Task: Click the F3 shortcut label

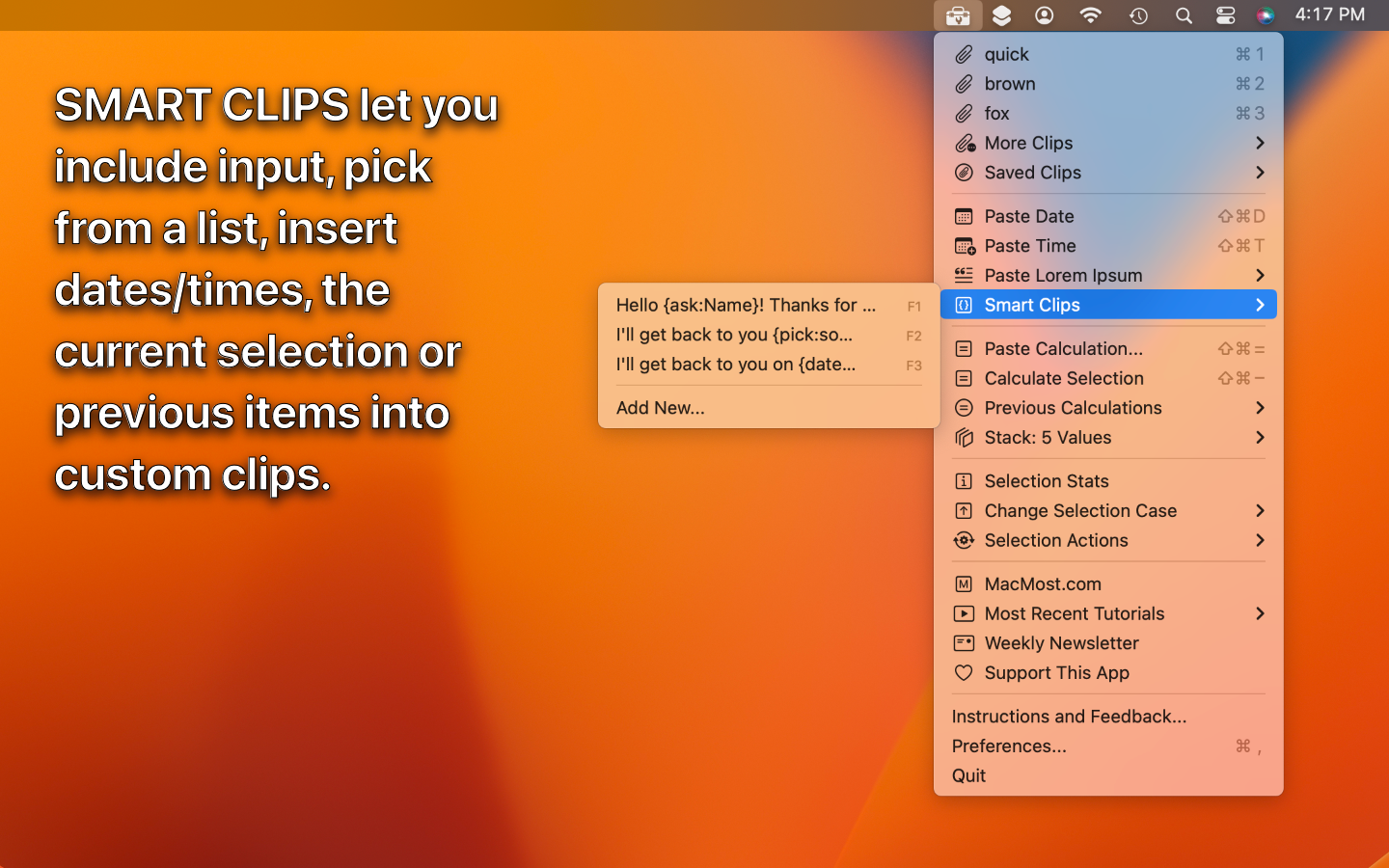Action: click(914, 366)
